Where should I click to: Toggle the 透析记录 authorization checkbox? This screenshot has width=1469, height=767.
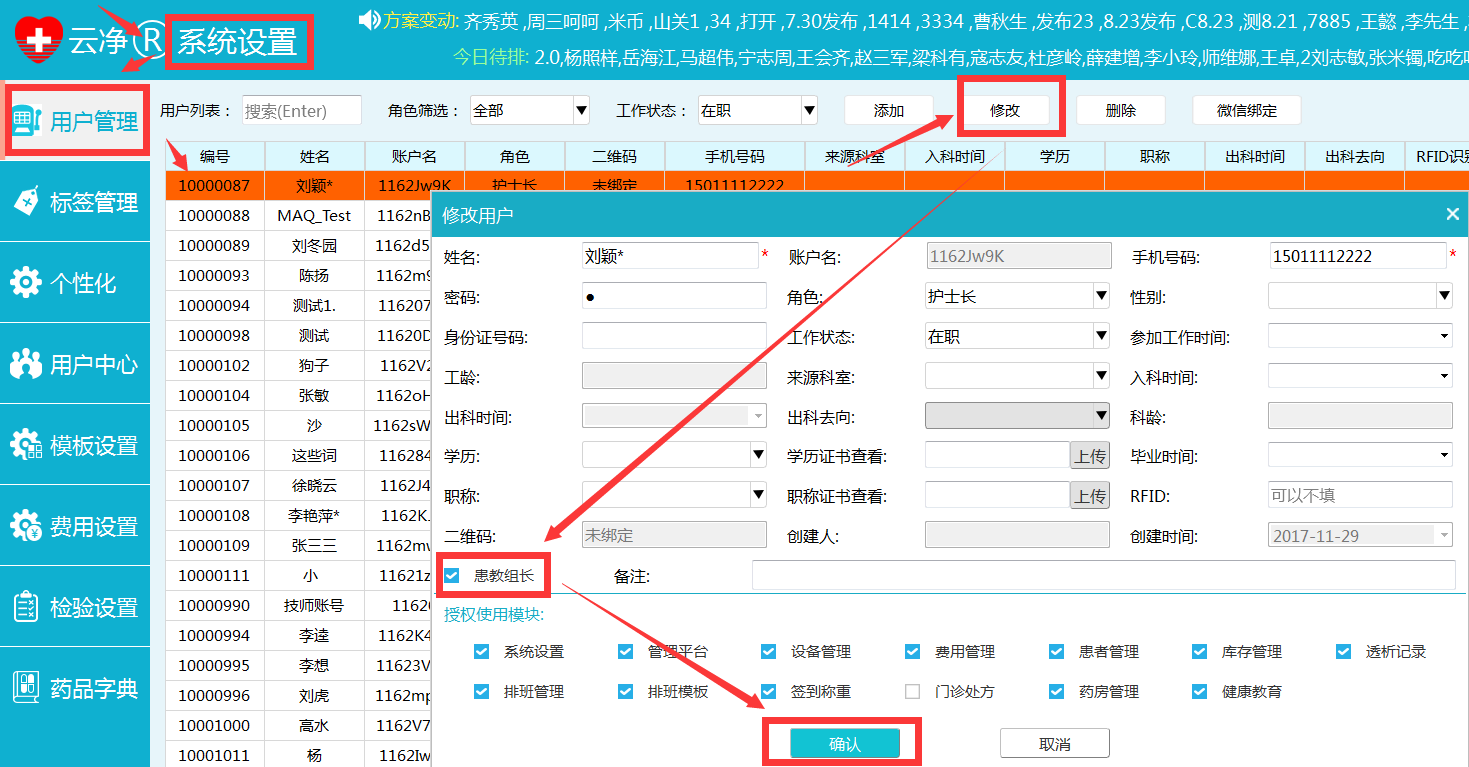tap(1344, 651)
